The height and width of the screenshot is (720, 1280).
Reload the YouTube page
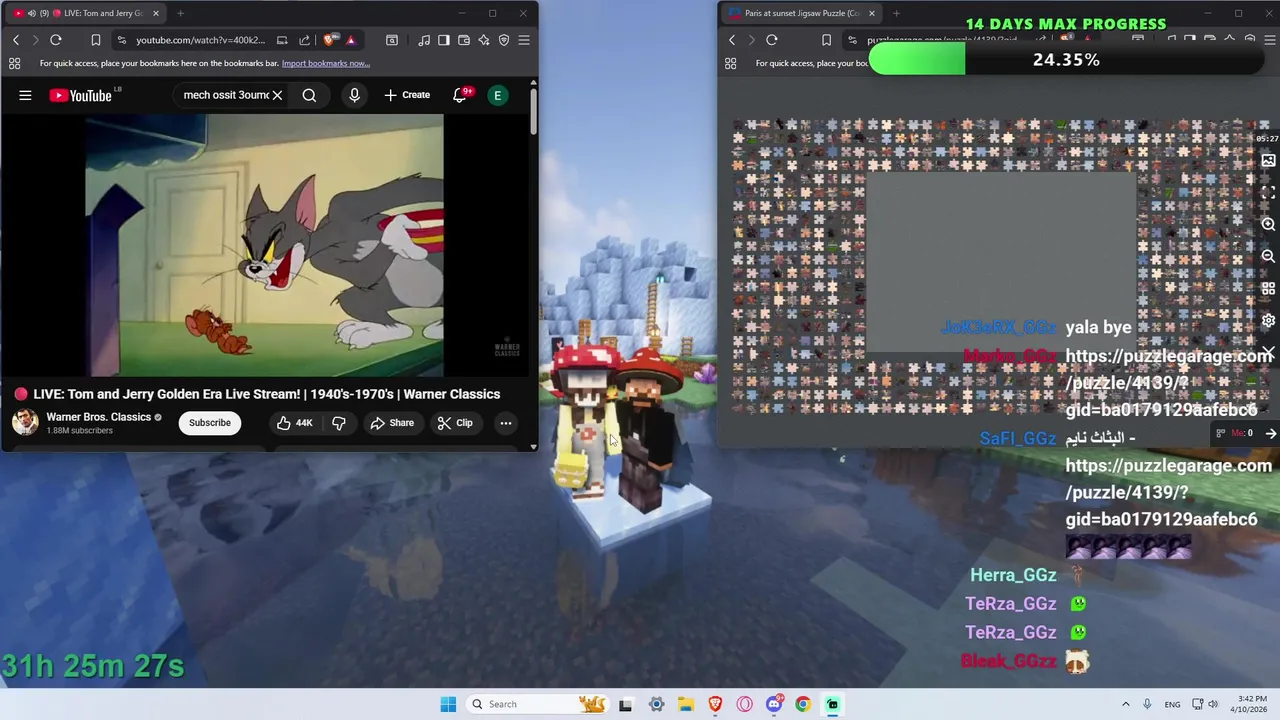pyautogui.click(x=56, y=40)
